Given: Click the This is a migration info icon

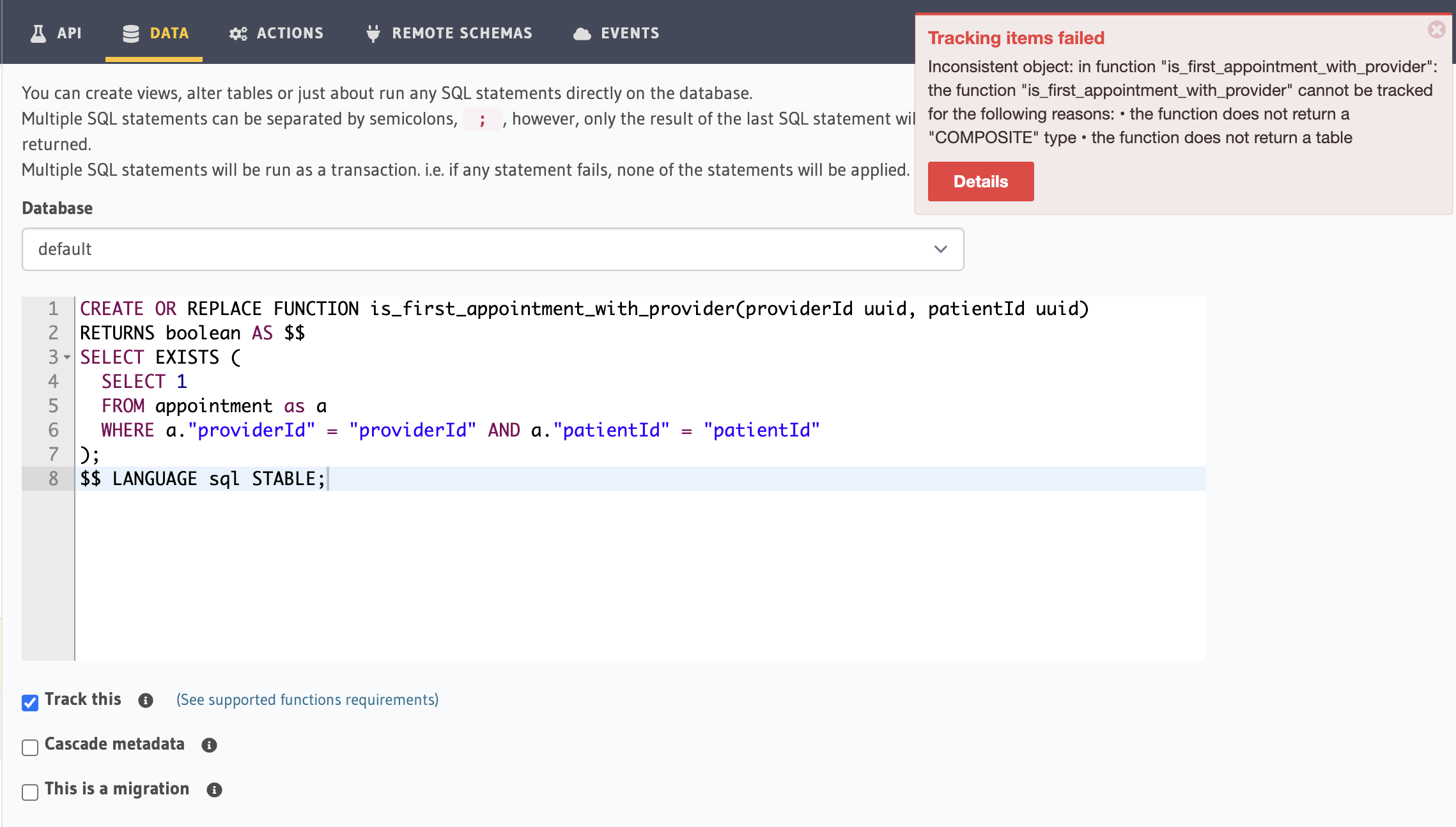Looking at the screenshot, I should click(x=214, y=789).
